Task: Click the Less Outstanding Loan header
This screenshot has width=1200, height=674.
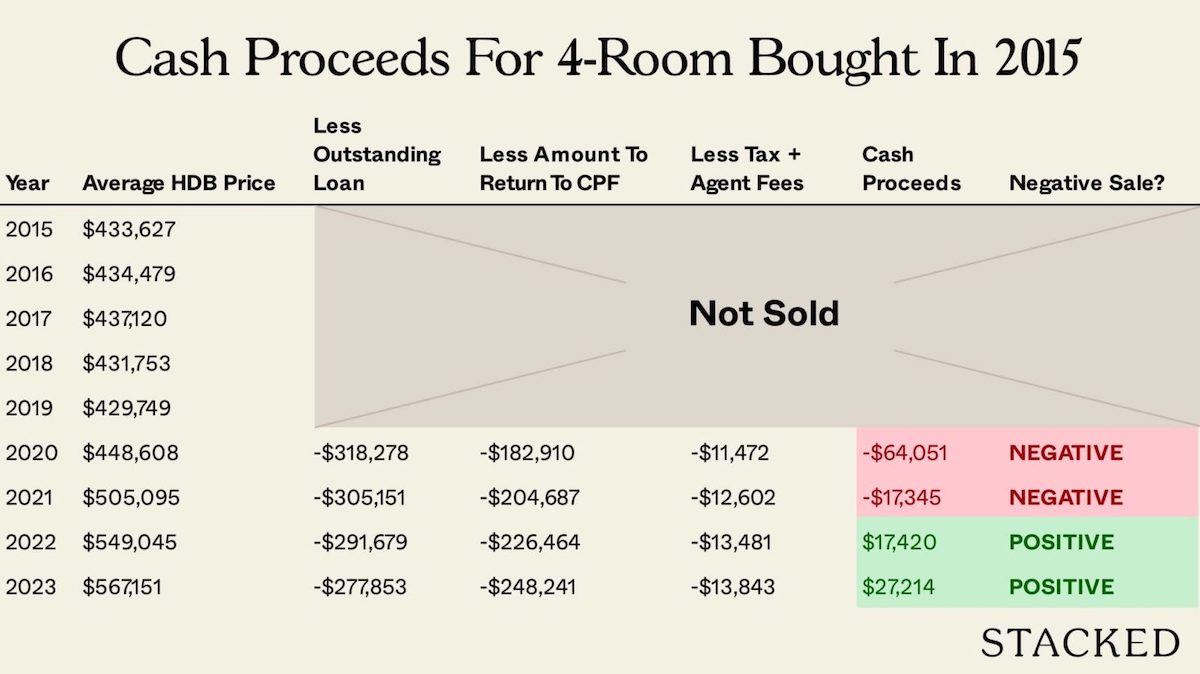Action: pos(377,155)
